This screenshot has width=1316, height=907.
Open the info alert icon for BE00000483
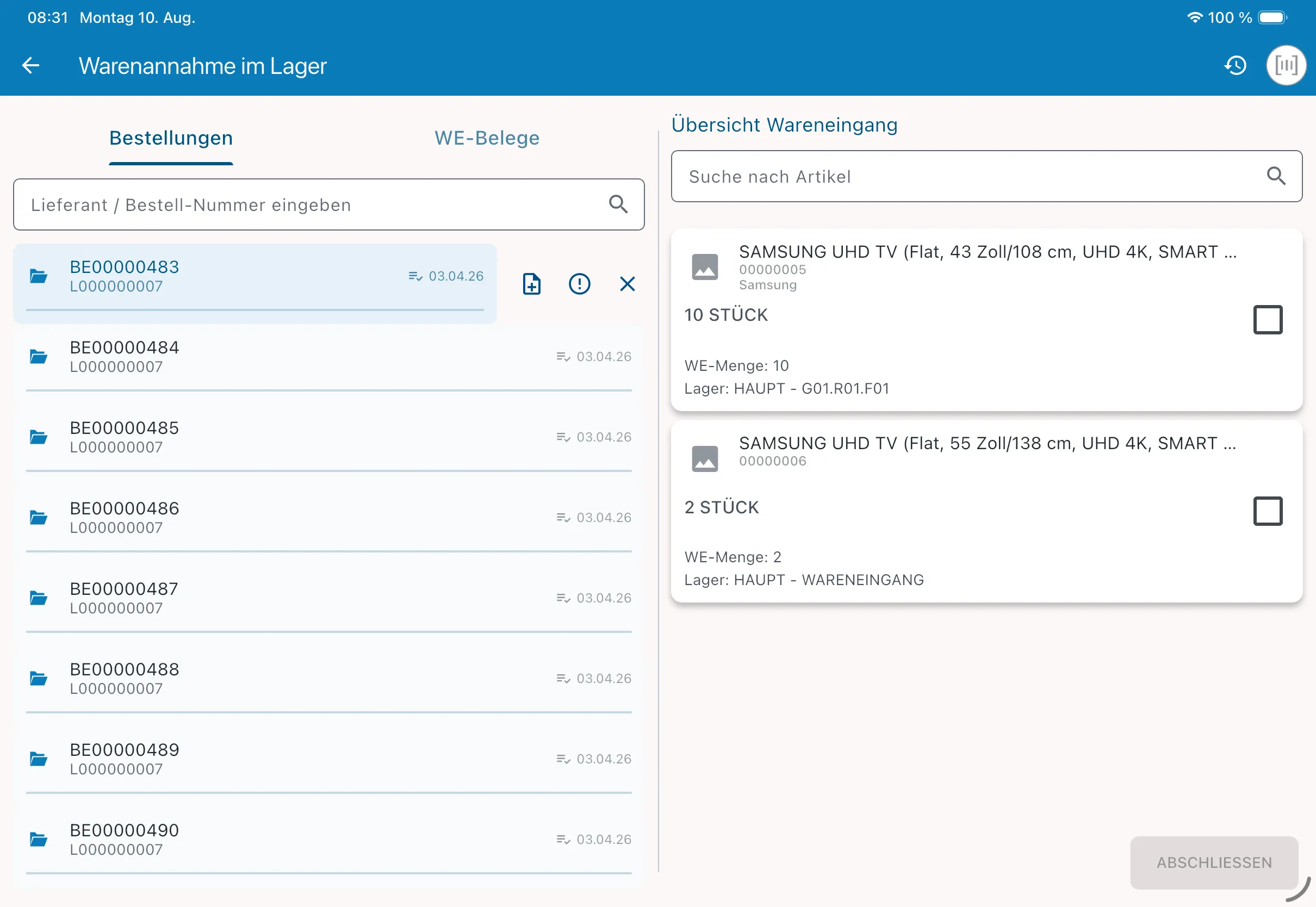click(580, 284)
